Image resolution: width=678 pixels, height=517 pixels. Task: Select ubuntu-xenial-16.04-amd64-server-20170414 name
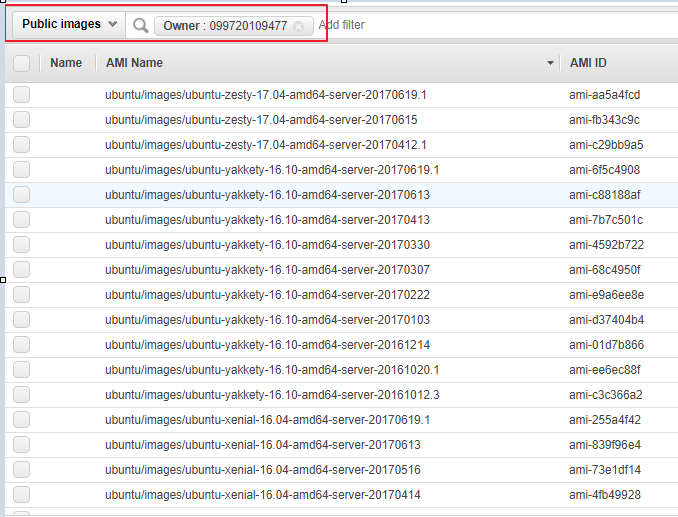pos(263,495)
